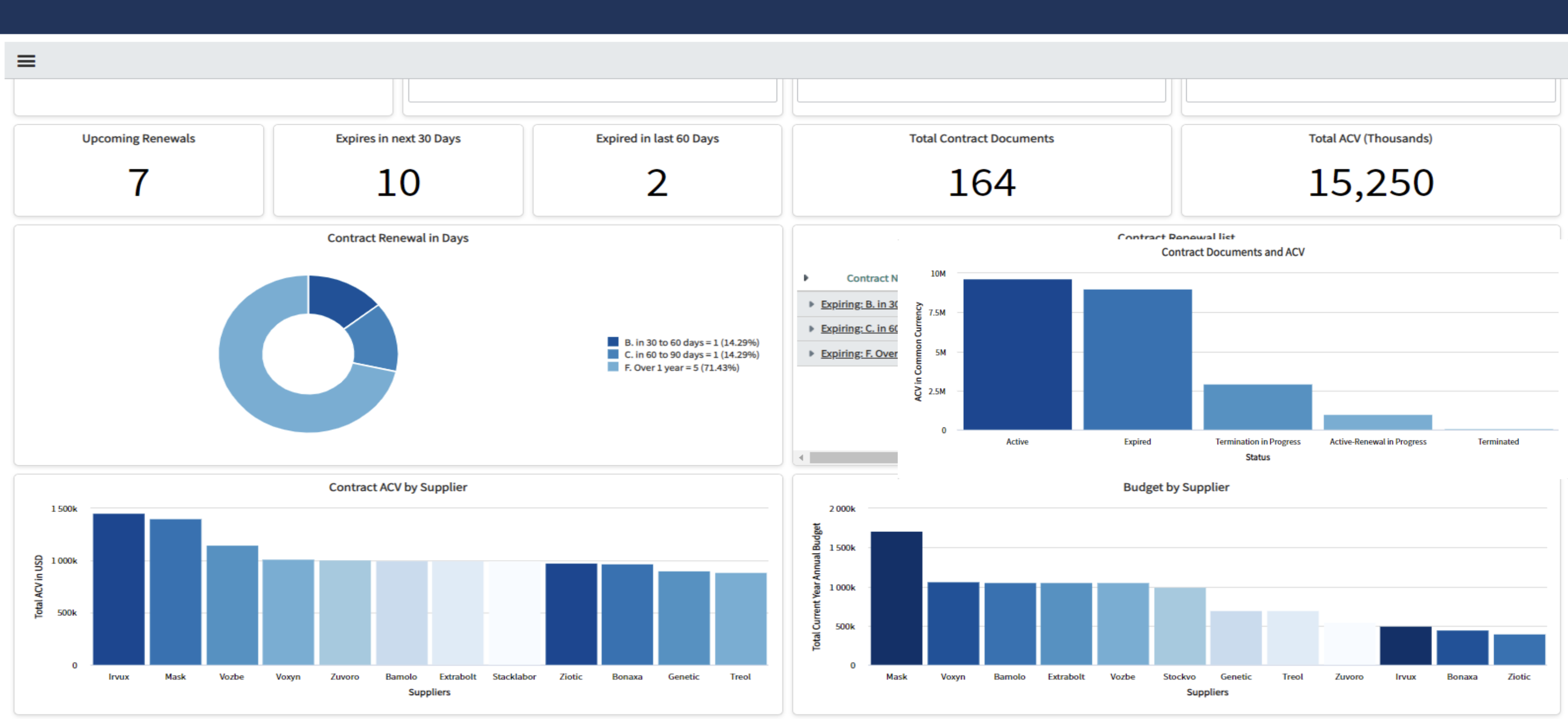
Task: Expand the Expiring F. Over group
Action: [811, 353]
